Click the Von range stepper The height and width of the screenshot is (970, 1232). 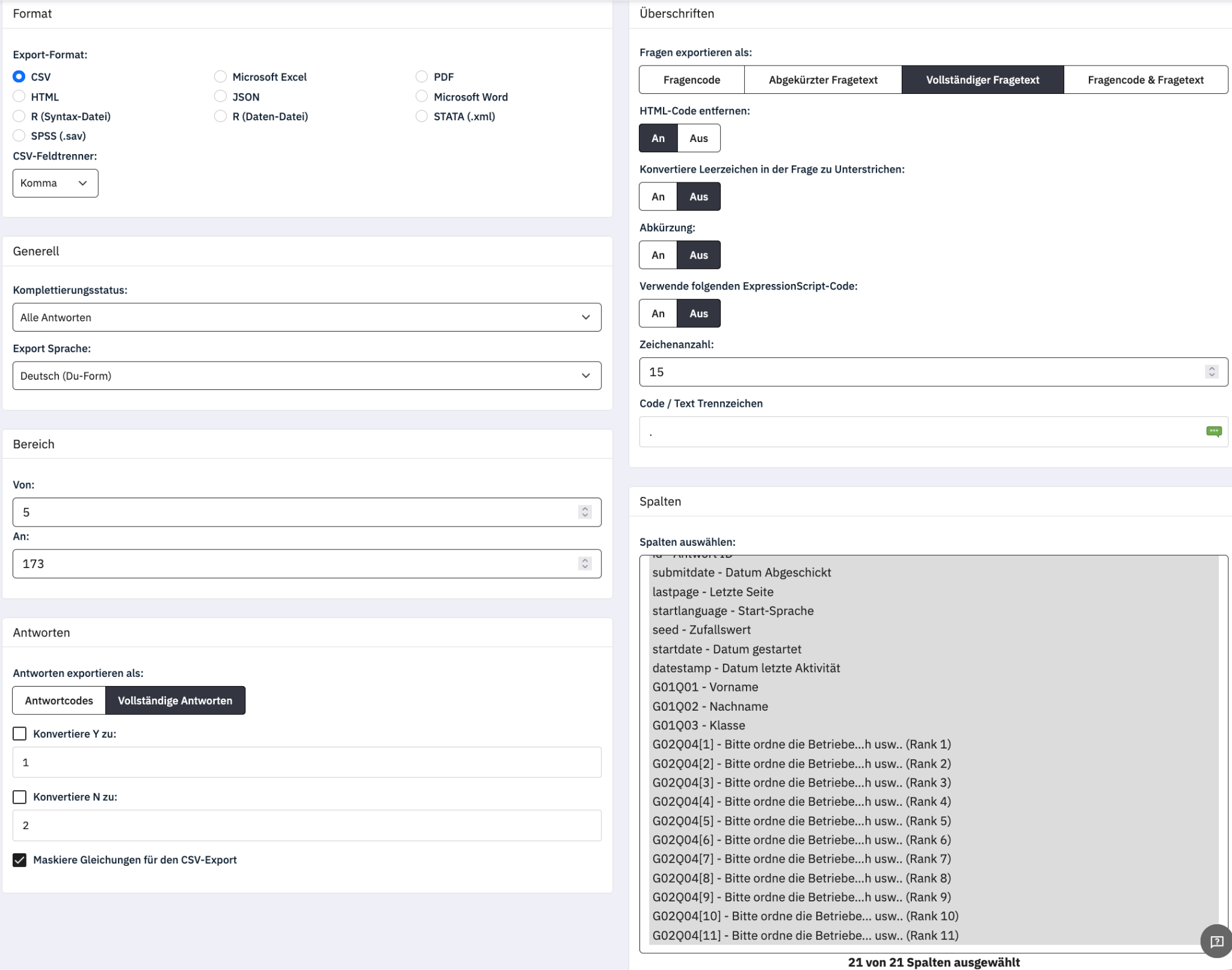[x=585, y=512]
